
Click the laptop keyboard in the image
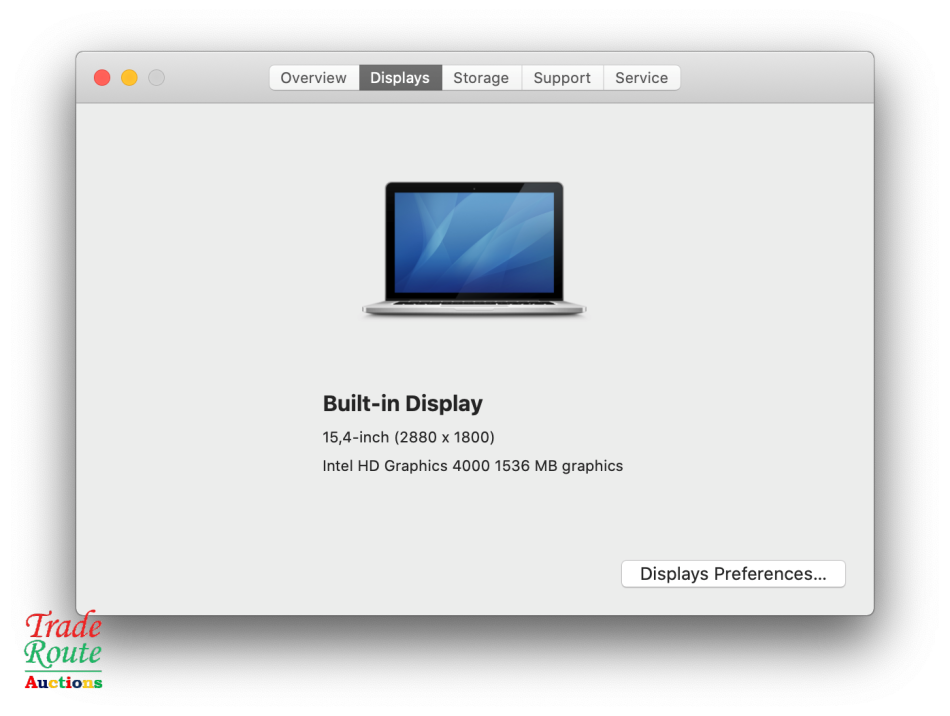(474, 305)
